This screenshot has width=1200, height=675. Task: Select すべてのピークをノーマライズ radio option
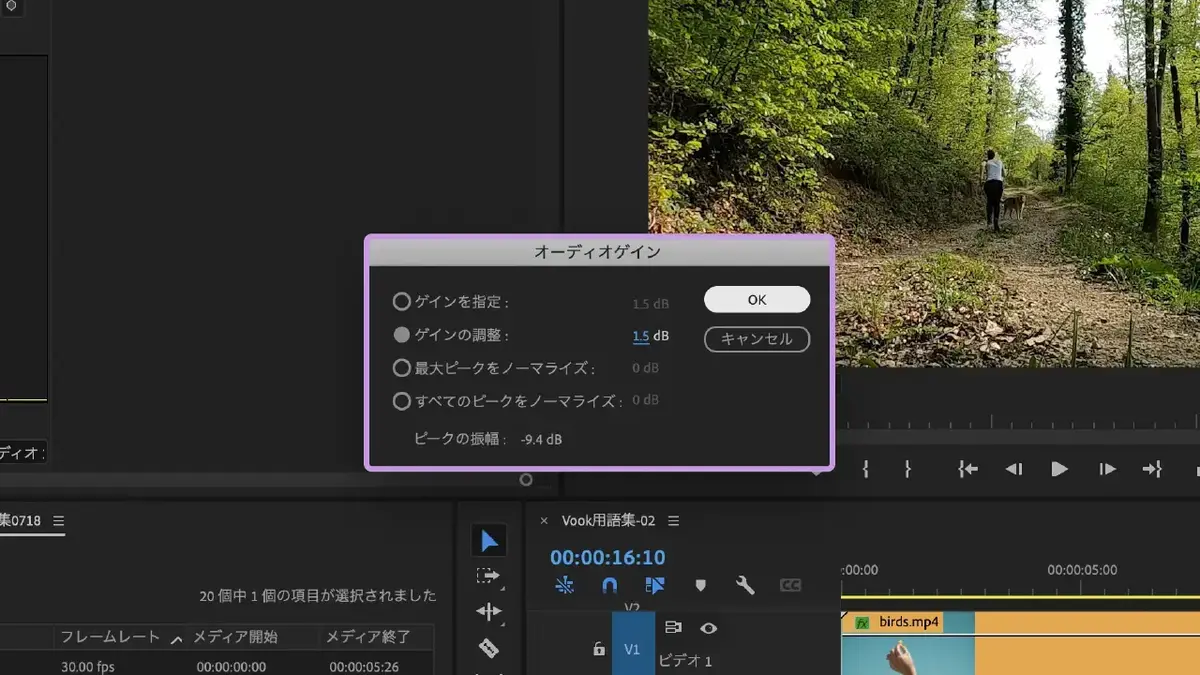[x=401, y=401]
